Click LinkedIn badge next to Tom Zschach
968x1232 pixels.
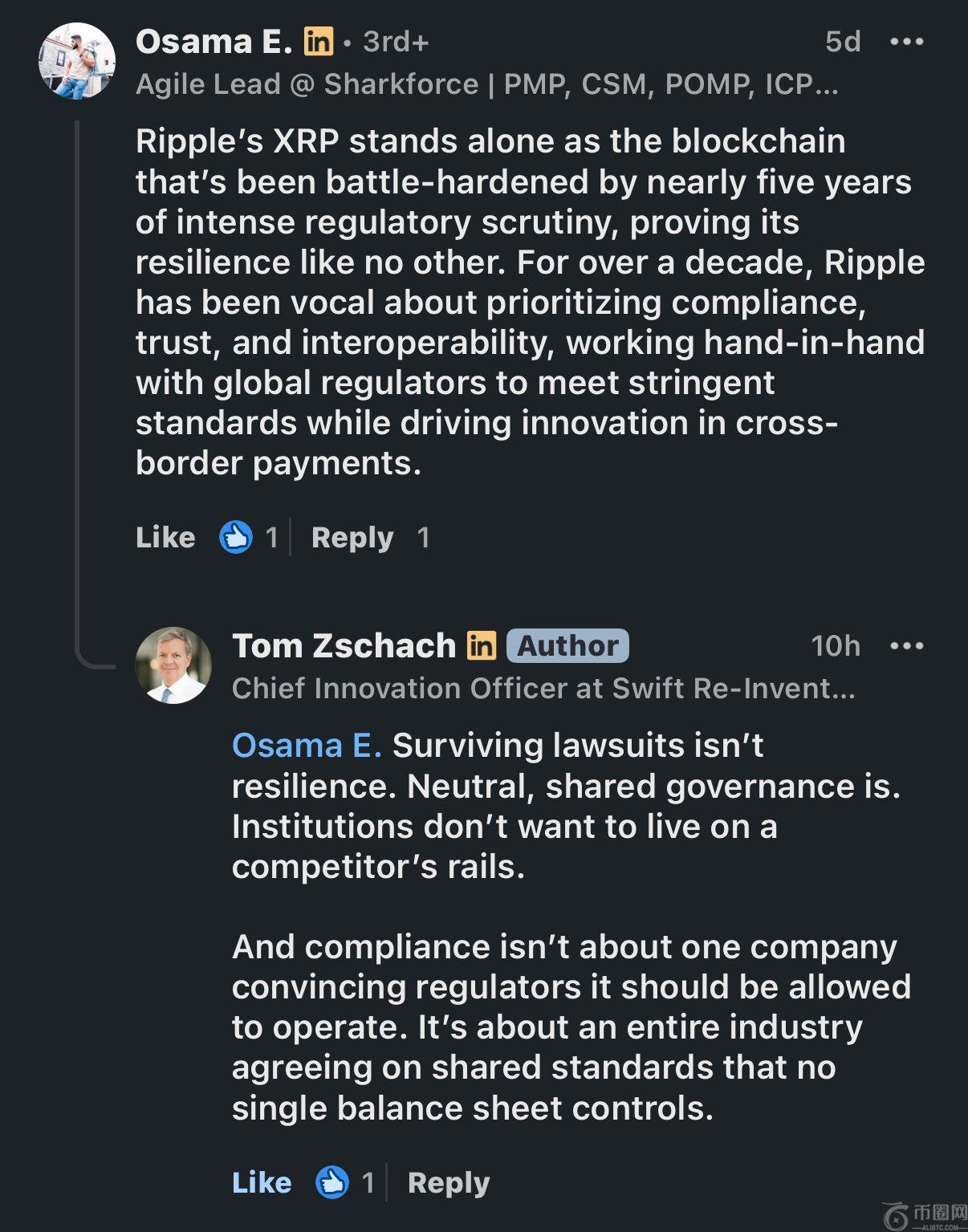point(482,645)
